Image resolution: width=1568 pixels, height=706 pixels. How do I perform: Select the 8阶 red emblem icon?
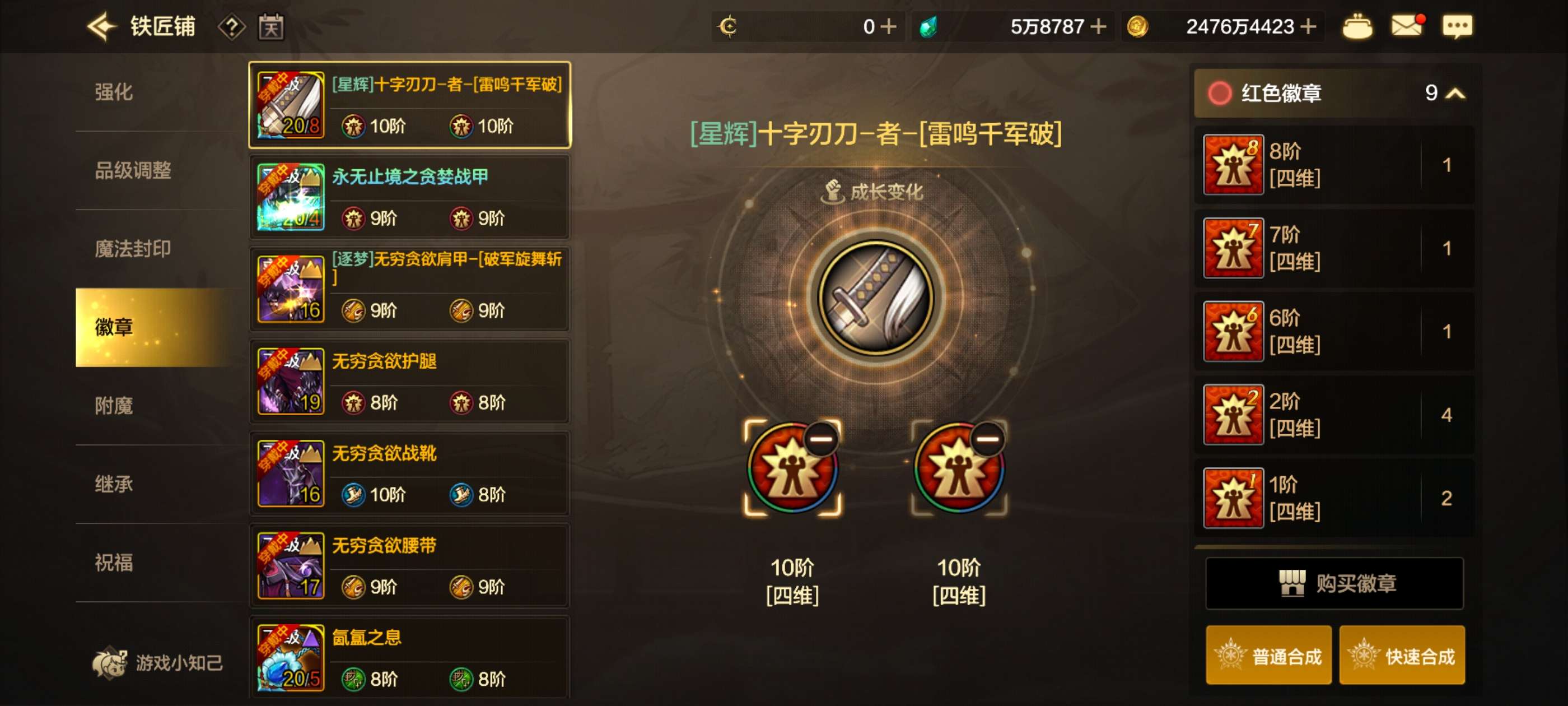point(1233,165)
